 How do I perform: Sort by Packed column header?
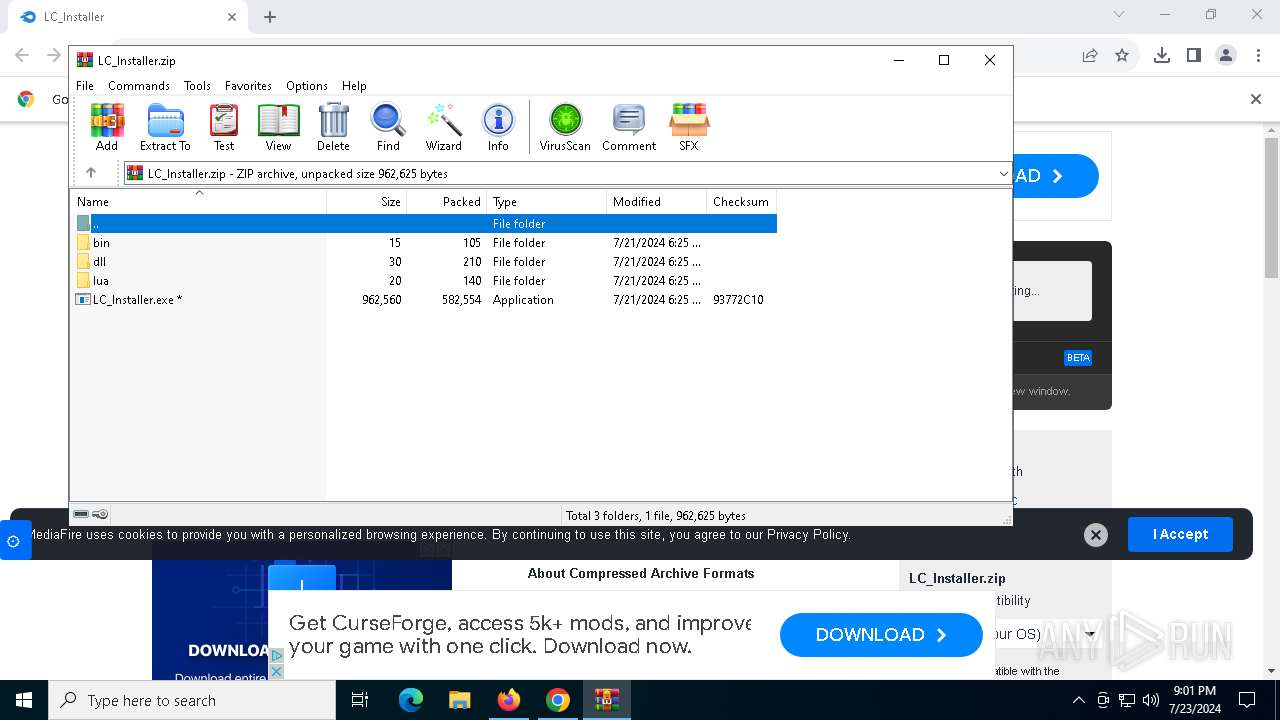[x=447, y=201]
